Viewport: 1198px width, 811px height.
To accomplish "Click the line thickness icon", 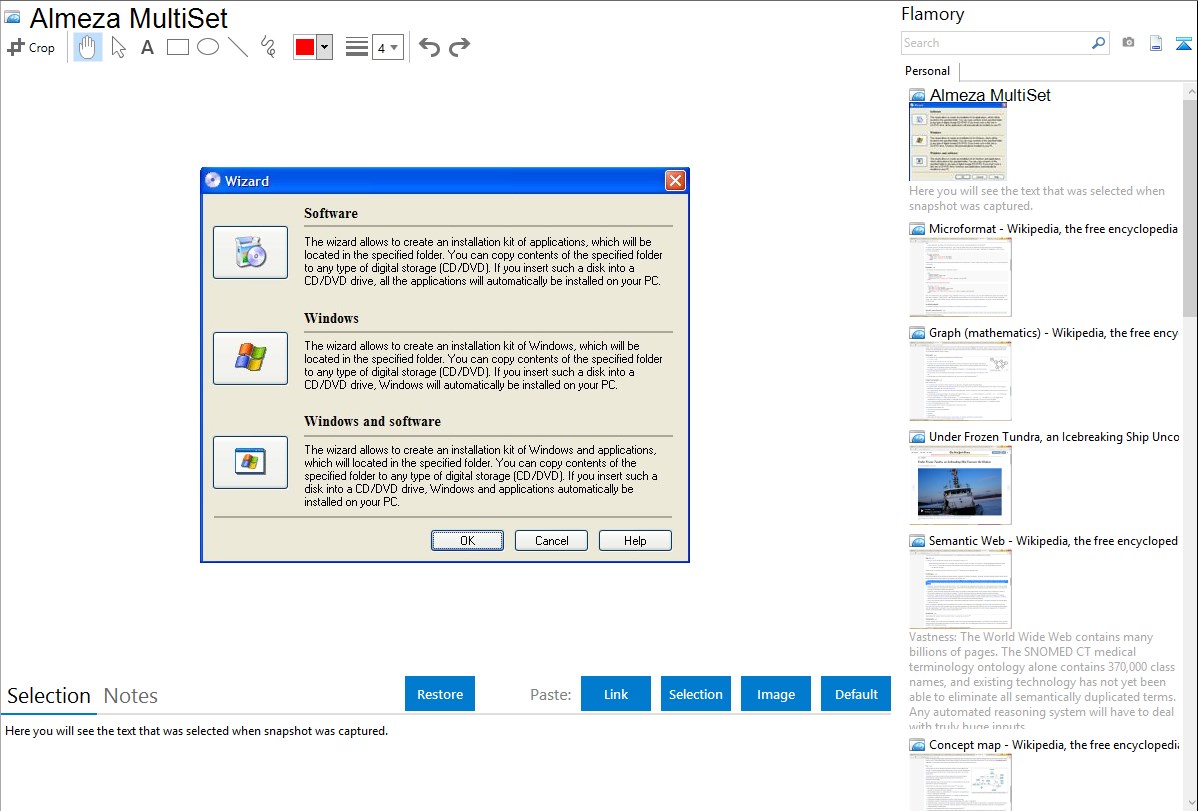I will coord(356,47).
